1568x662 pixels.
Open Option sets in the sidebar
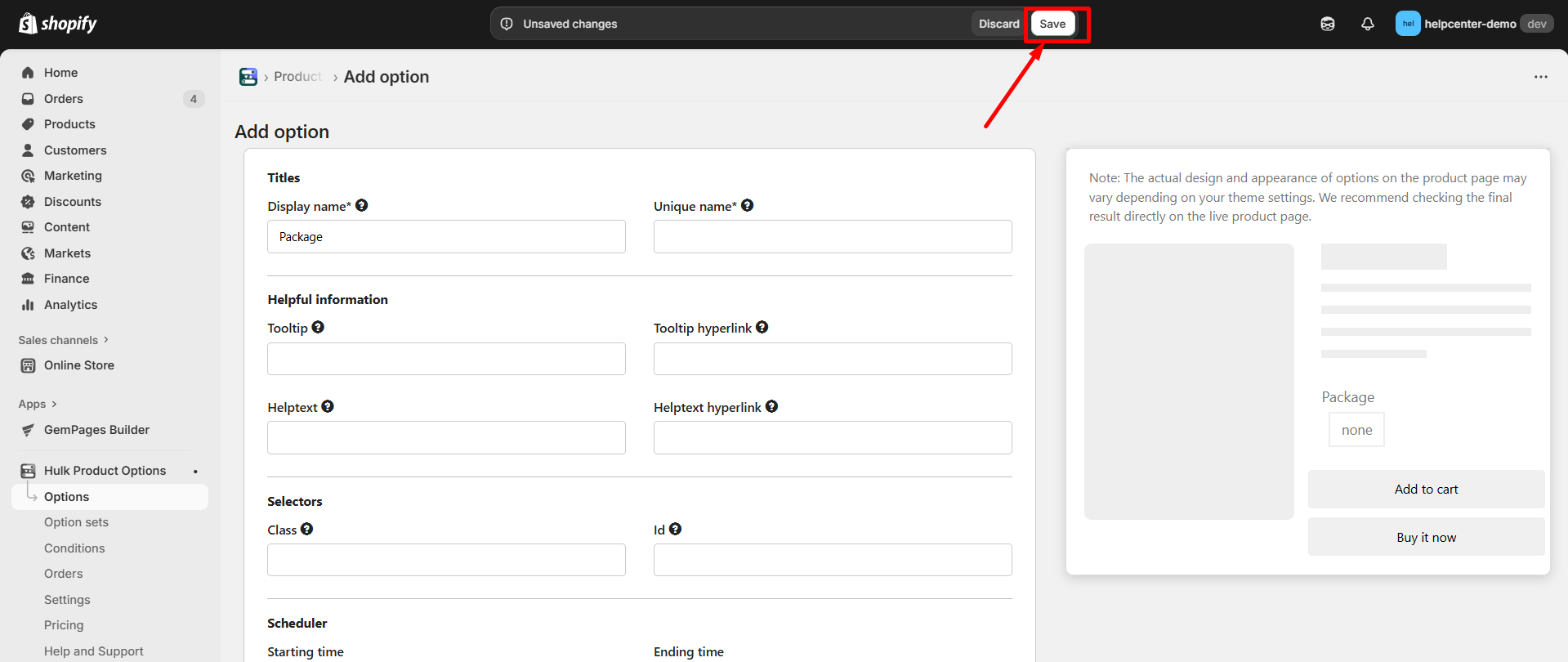[x=76, y=522]
